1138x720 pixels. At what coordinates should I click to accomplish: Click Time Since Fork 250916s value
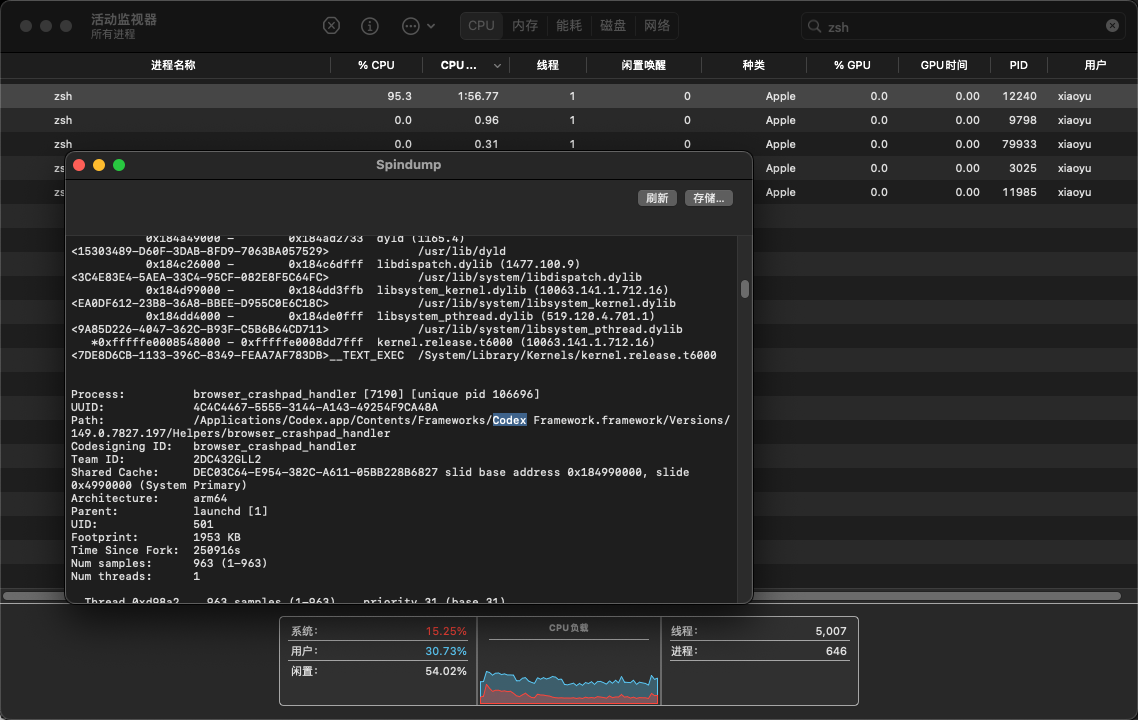point(216,551)
